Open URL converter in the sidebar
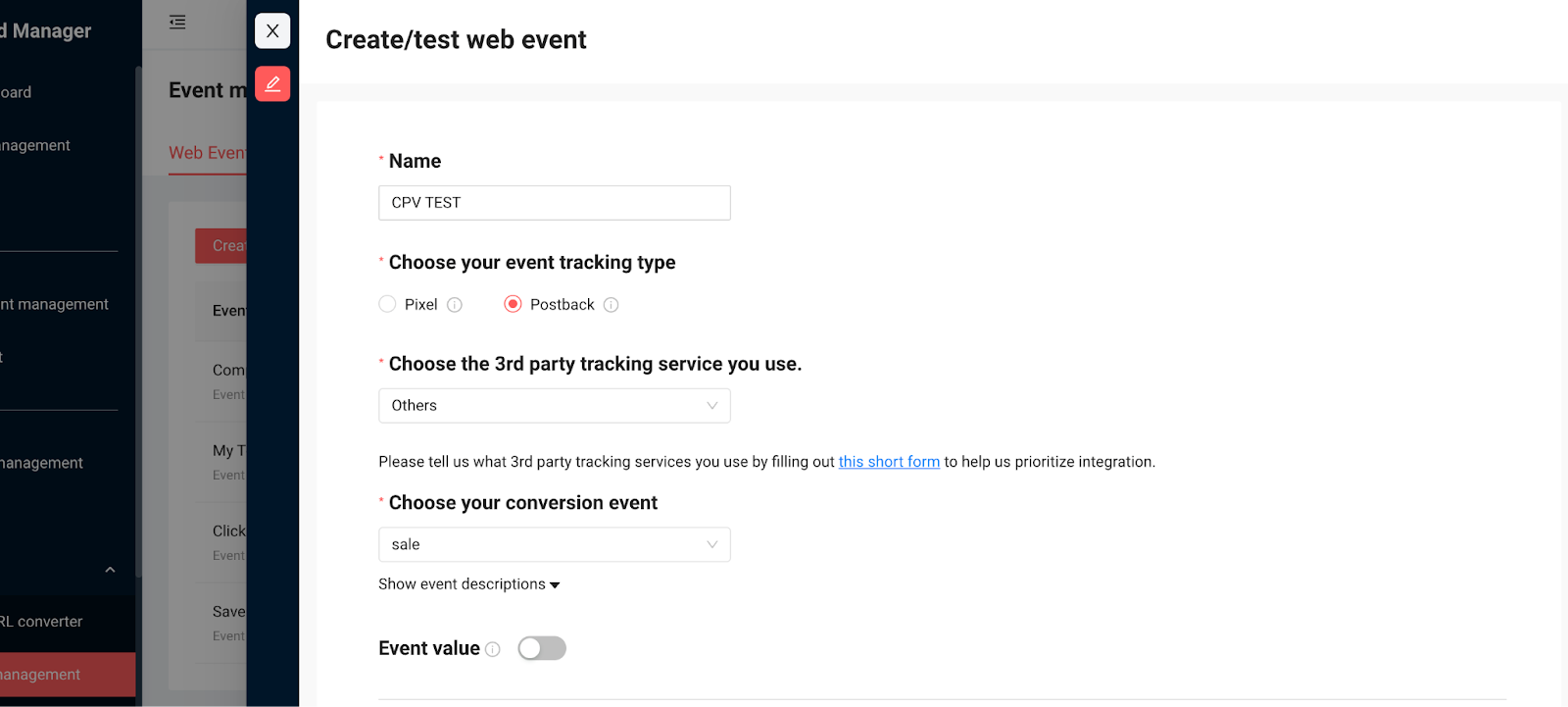Image resolution: width=1568 pixels, height=707 pixels. (42, 622)
